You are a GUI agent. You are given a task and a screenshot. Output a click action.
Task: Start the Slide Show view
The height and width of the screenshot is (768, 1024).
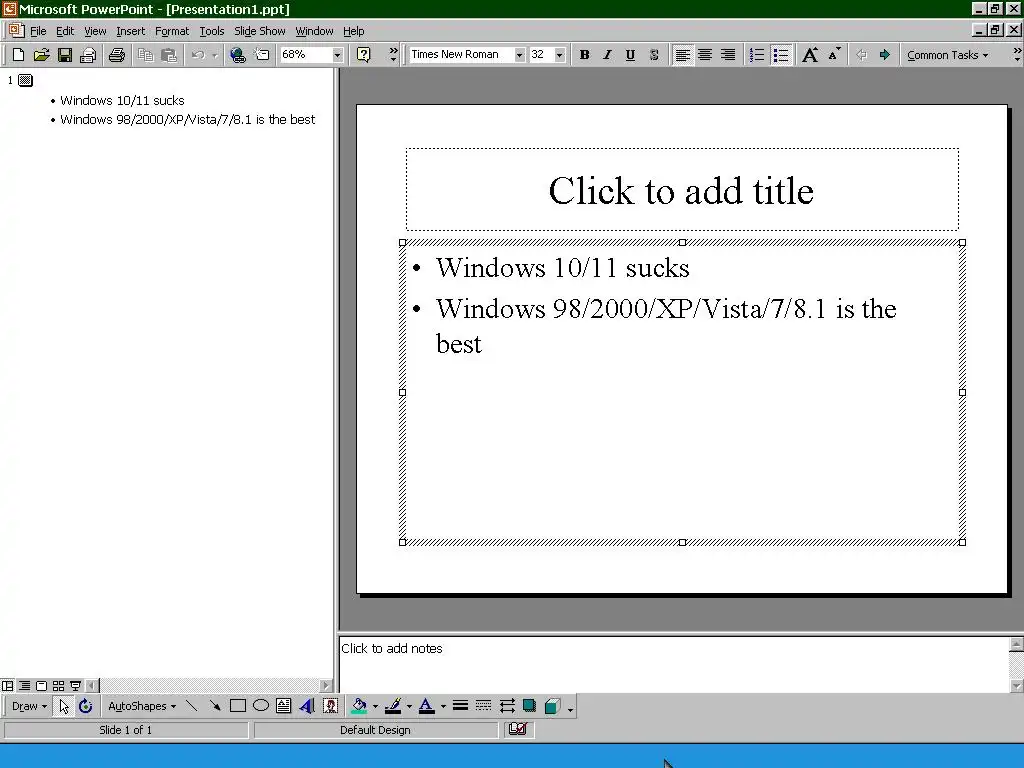[x=75, y=686]
